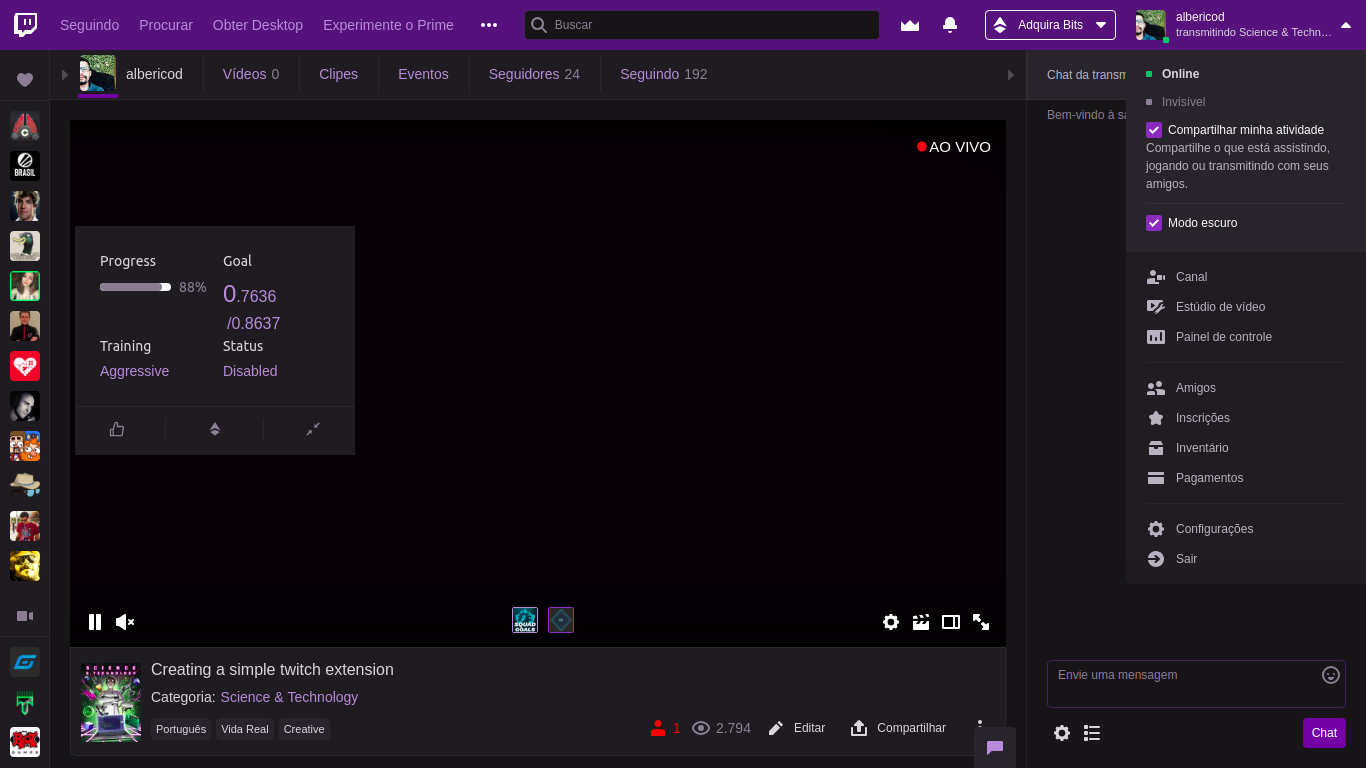This screenshot has width=1366, height=768.
Task: Click the up-down arrows in extension panel
Action: click(x=214, y=429)
